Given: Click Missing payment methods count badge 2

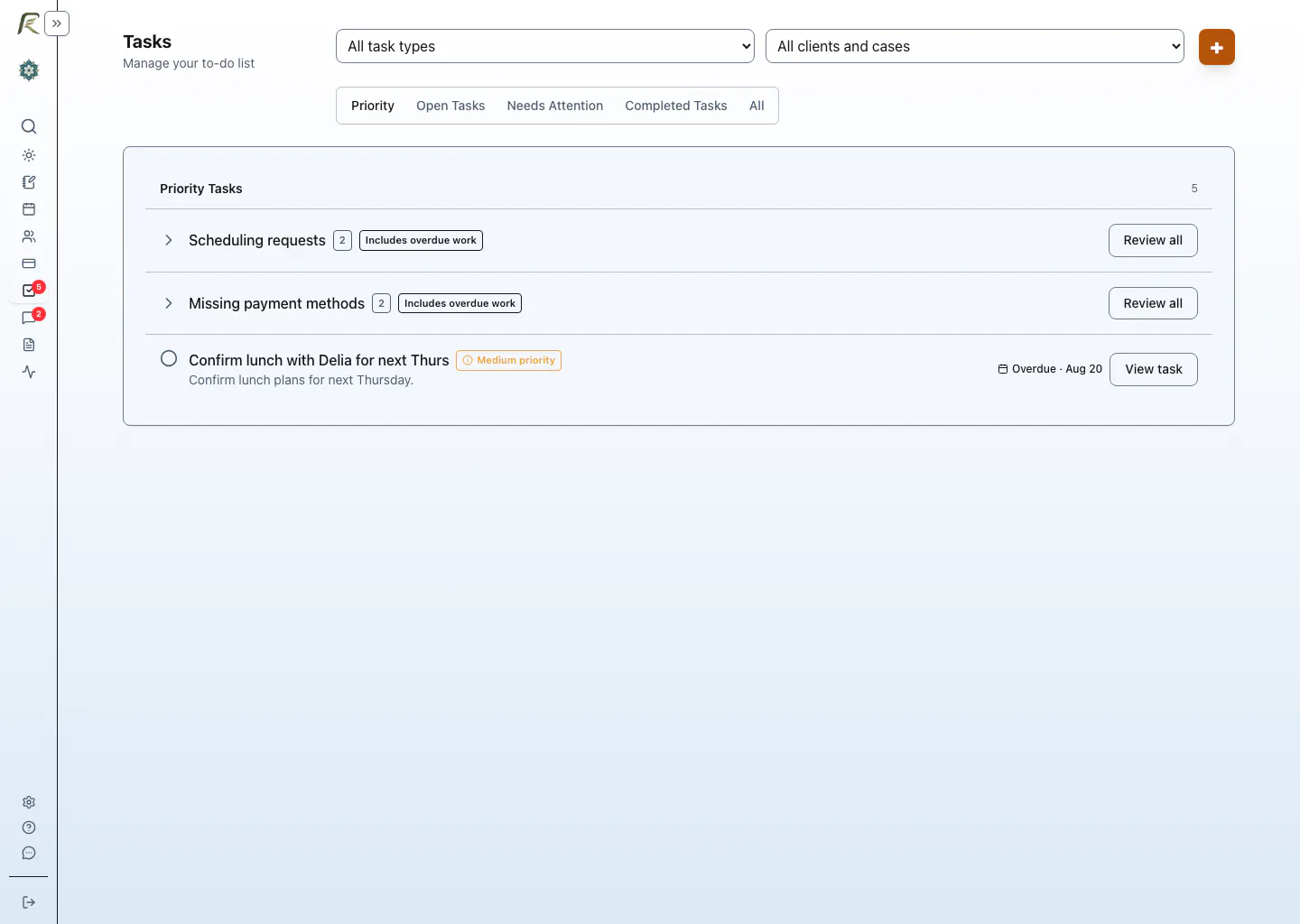Looking at the screenshot, I should (x=381, y=303).
